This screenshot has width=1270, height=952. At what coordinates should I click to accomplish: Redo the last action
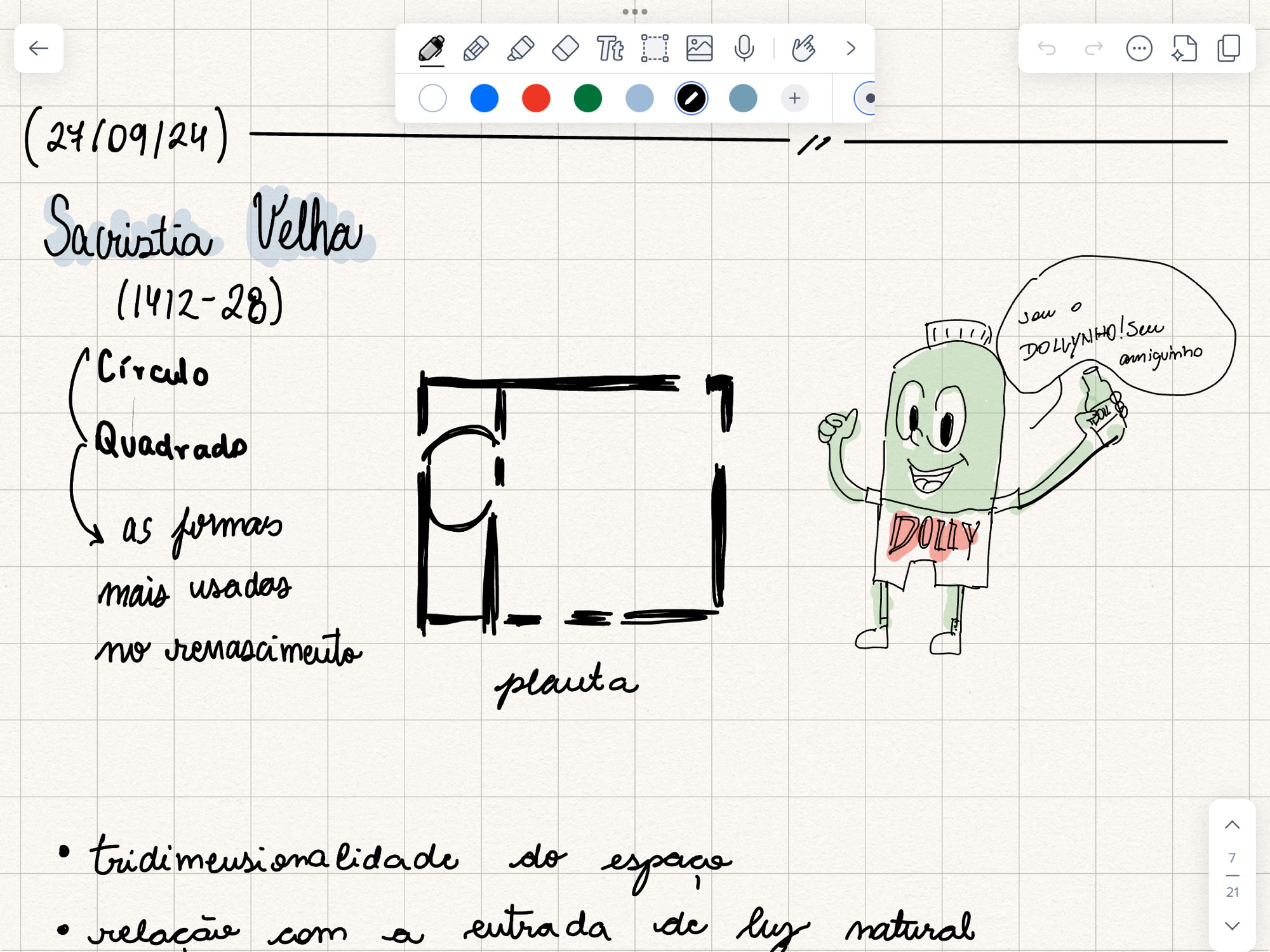pos(1093,48)
